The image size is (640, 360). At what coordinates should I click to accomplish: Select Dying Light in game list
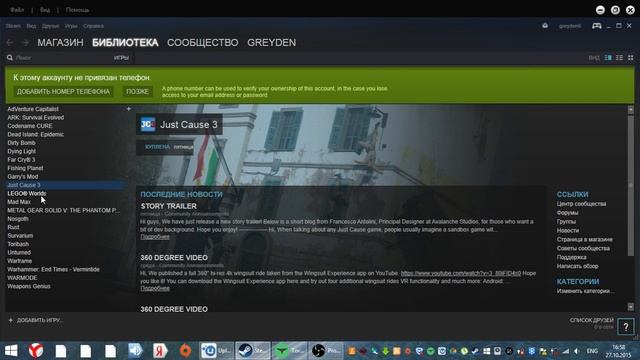click(x=22, y=151)
